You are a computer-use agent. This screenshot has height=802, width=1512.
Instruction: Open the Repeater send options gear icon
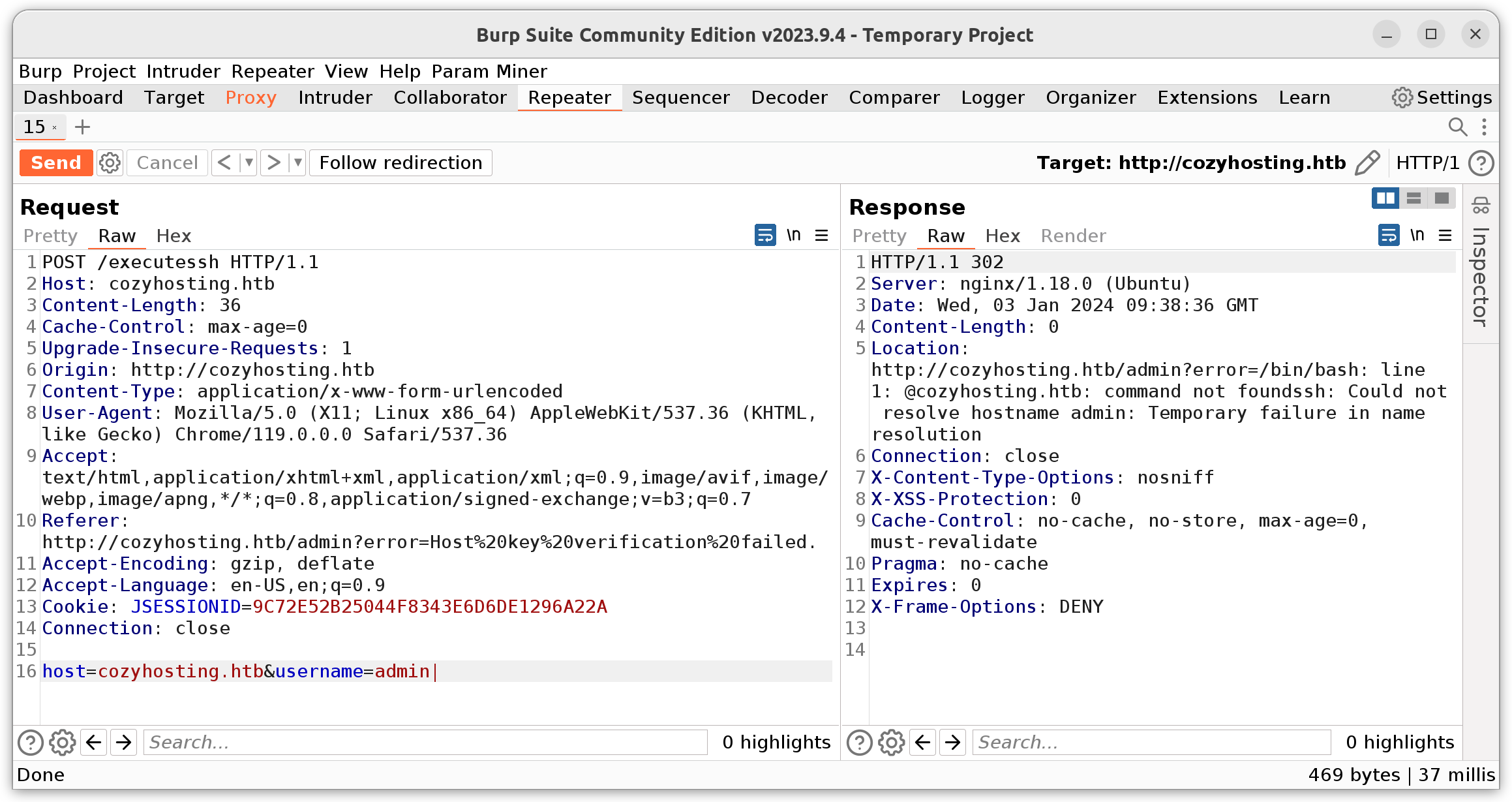110,162
